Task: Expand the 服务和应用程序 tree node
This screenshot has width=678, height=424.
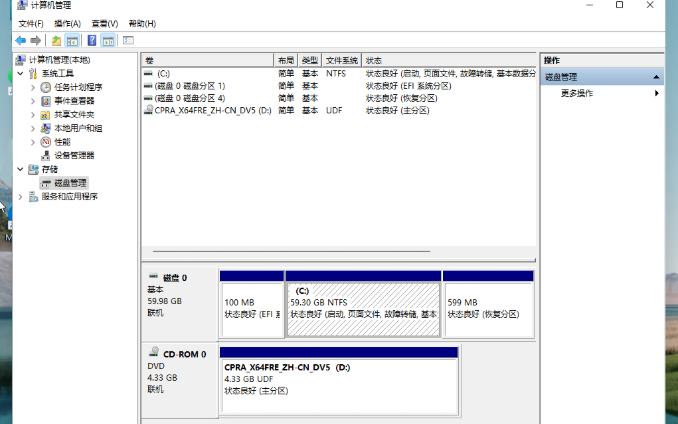Action: 20,197
